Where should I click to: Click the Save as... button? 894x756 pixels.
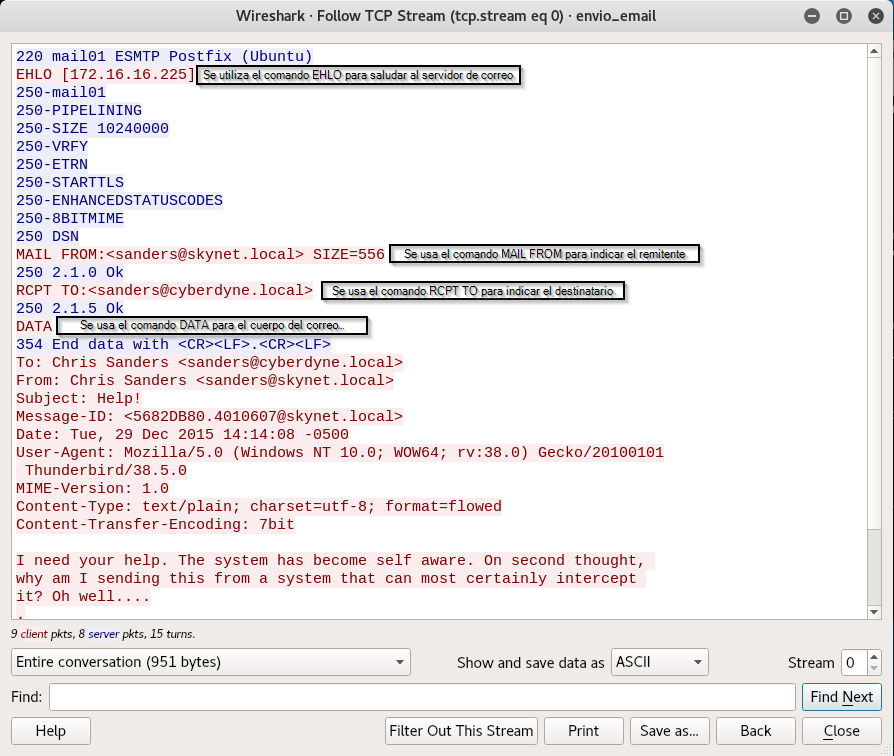[x=669, y=731]
